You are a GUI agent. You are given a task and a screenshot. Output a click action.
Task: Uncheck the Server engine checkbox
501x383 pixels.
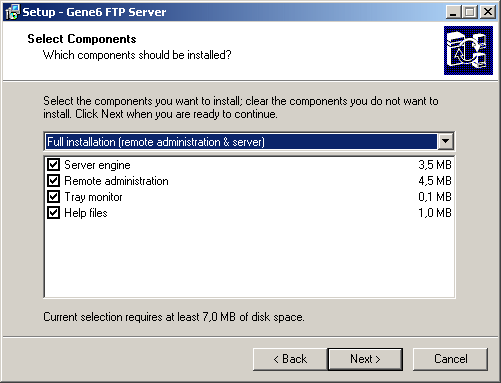point(53,165)
